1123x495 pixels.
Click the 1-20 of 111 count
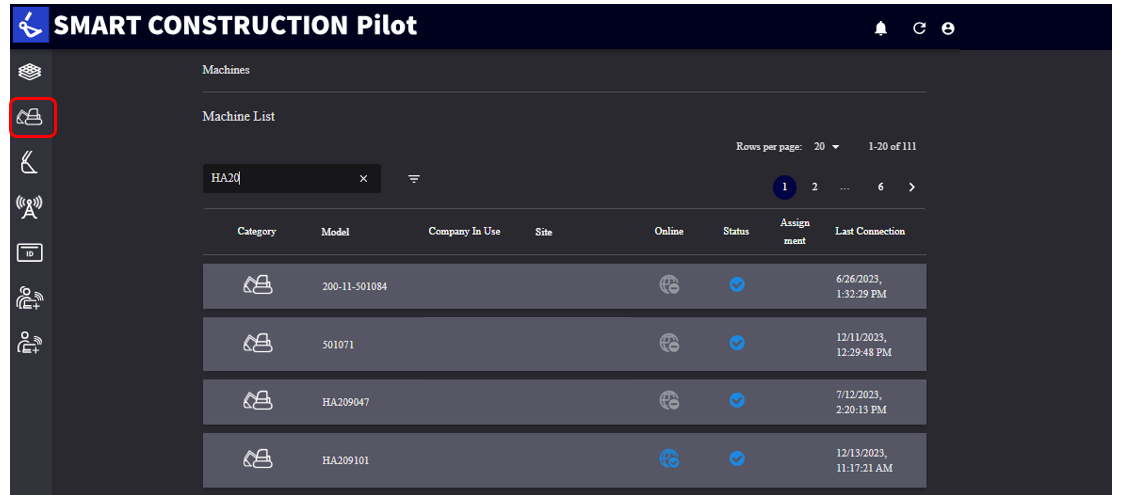[x=892, y=147]
